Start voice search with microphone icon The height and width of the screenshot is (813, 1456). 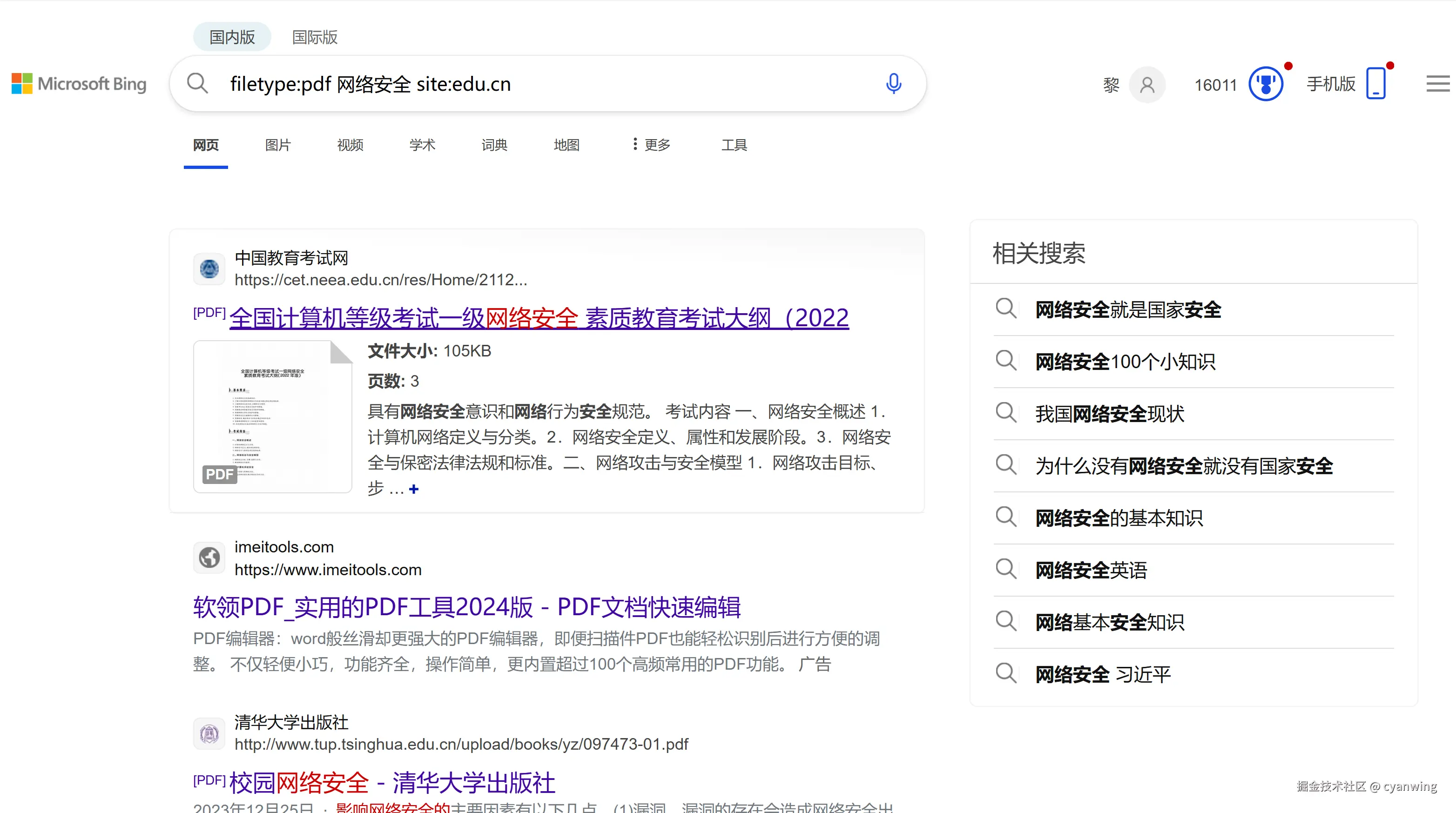(x=893, y=84)
